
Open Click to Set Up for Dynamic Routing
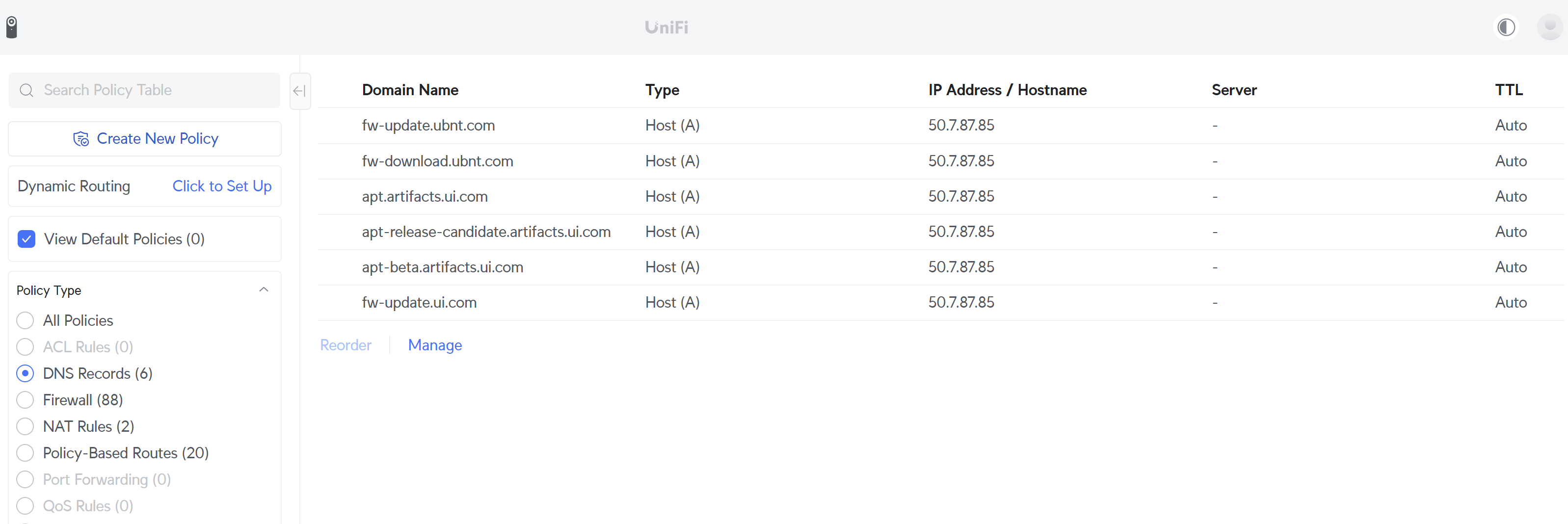pyautogui.click(x=221, y=186)
